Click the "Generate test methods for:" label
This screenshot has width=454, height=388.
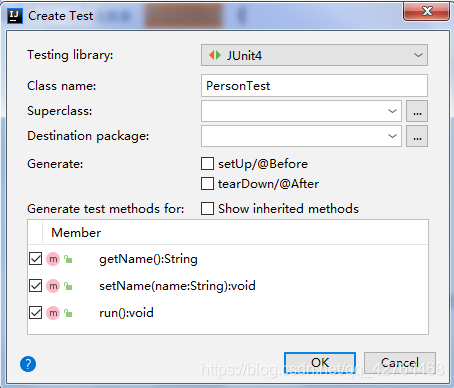tap(106, 209)
